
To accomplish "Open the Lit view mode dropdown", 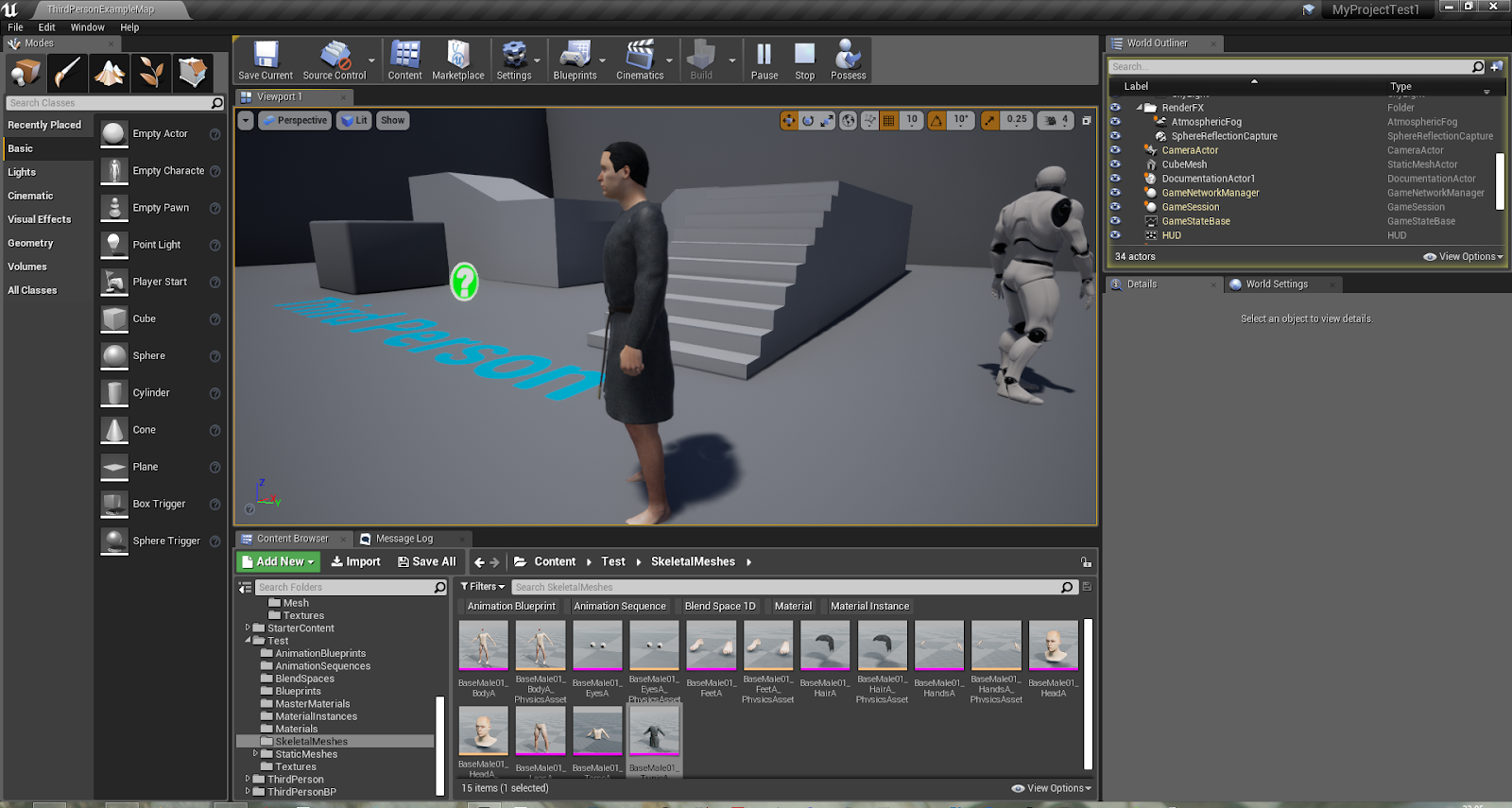I will (354, 120).
